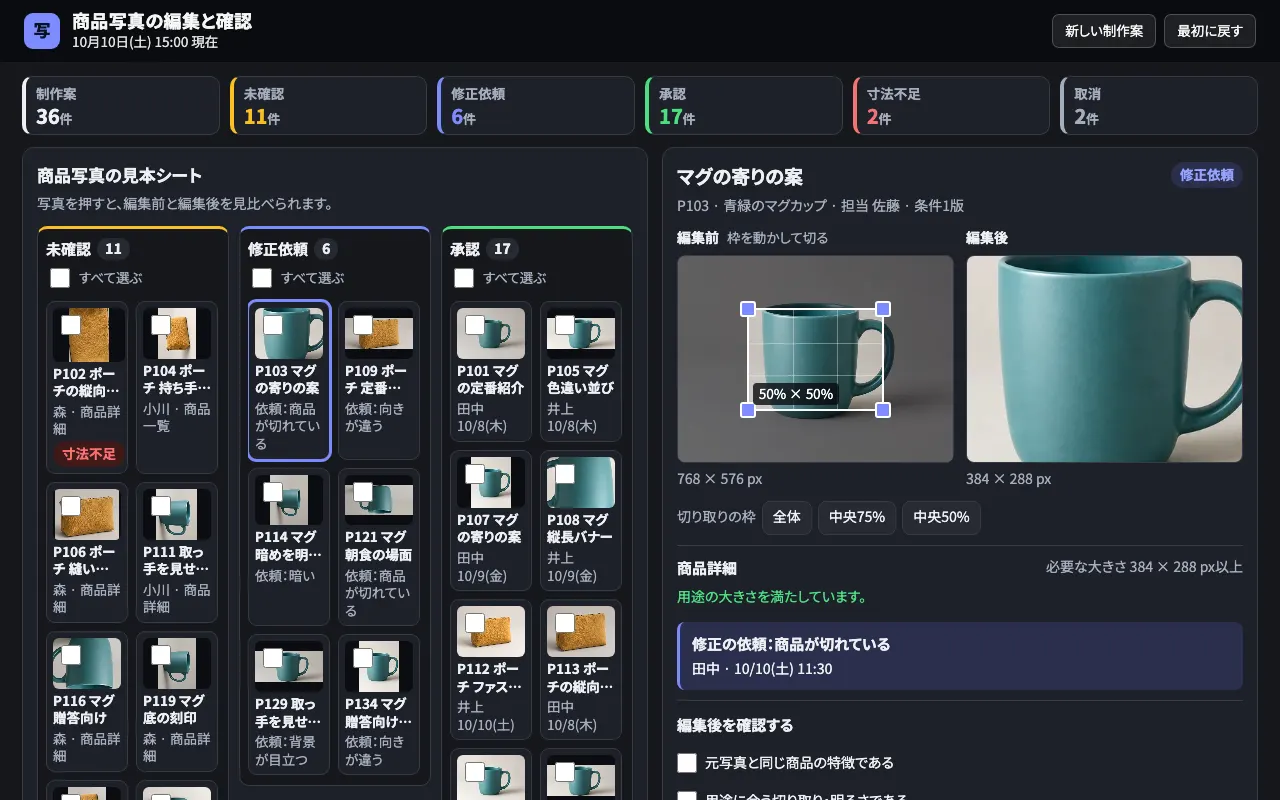The image size is (1280, 800).
Task: Click the 用途の大きさを満たしています status message
Action: pyautogui.click(x=772, y=597)
